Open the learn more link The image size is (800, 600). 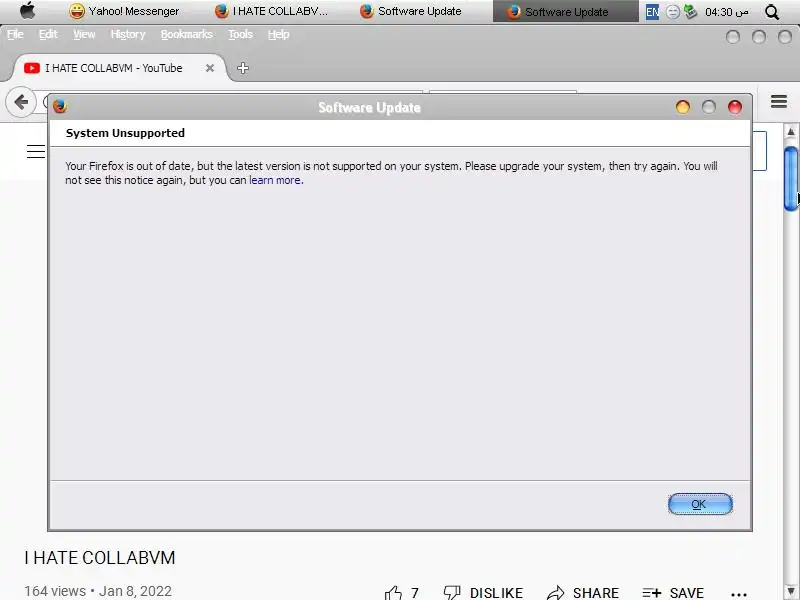click(x=274, y=180)
